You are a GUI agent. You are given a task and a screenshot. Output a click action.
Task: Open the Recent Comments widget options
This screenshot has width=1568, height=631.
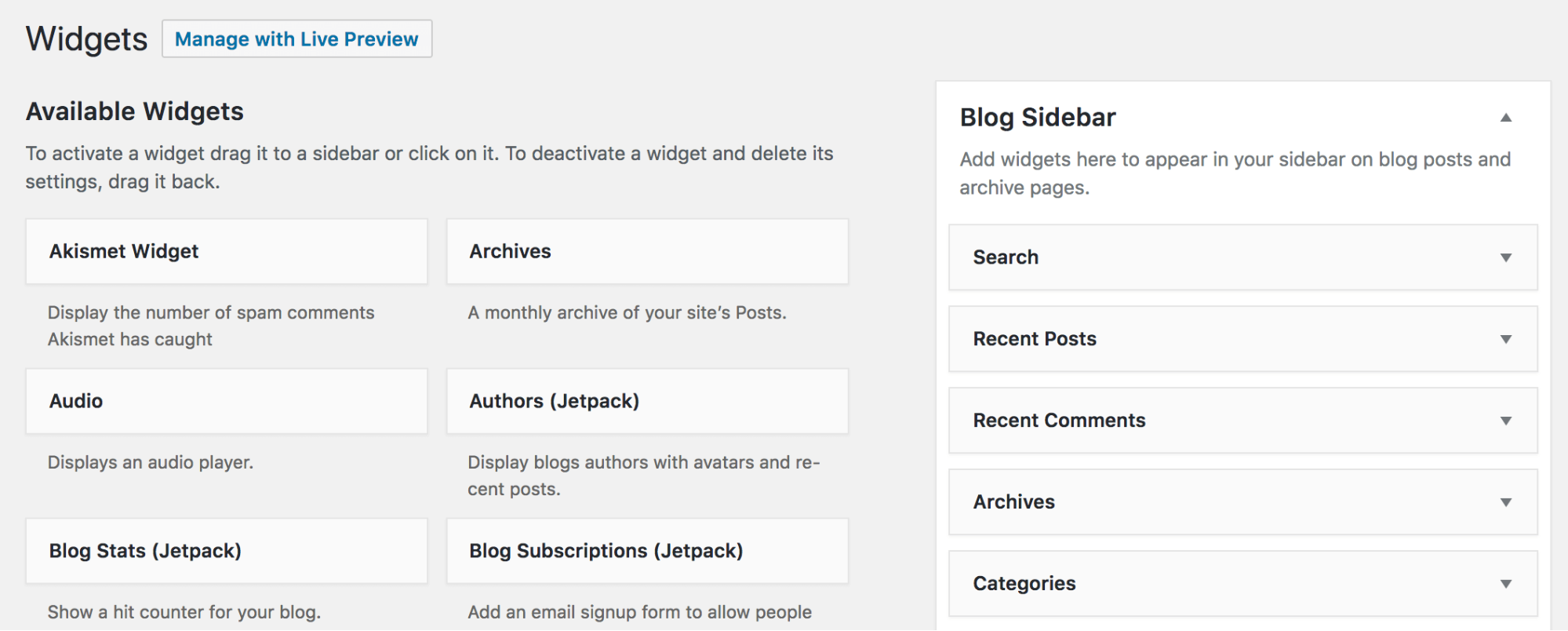(x=1506, y=421)
